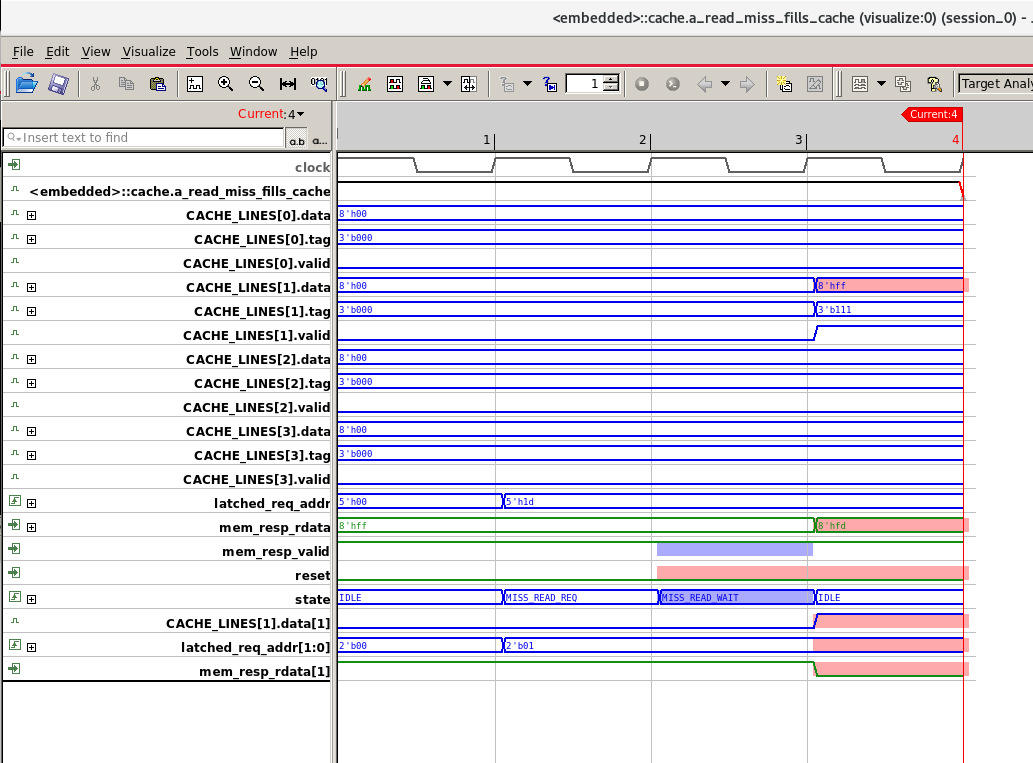Toggle match-case 'a.b' search option

tap(297, 140)
